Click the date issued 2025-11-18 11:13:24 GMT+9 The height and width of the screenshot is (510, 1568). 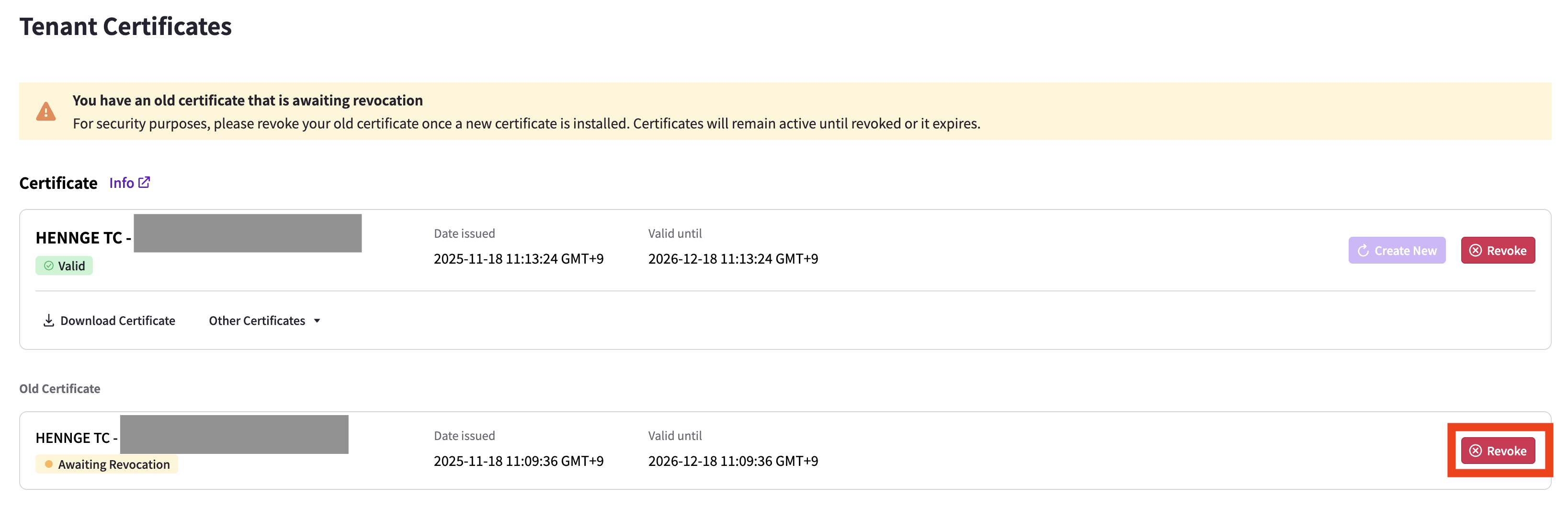coord(519,259)
